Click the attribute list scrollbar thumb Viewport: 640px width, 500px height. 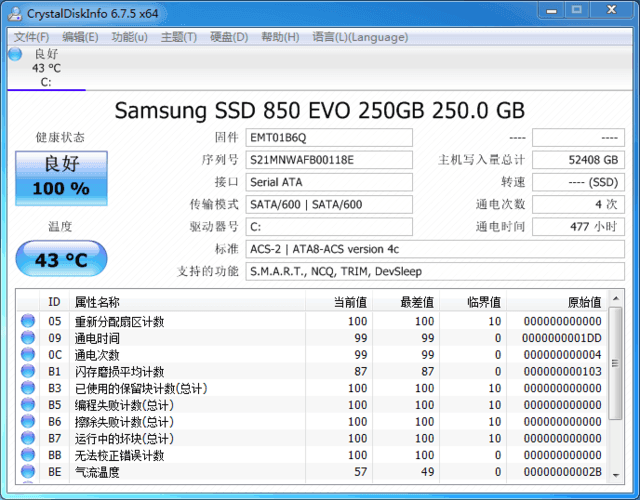pyautogui.click(x=616, y=363)
